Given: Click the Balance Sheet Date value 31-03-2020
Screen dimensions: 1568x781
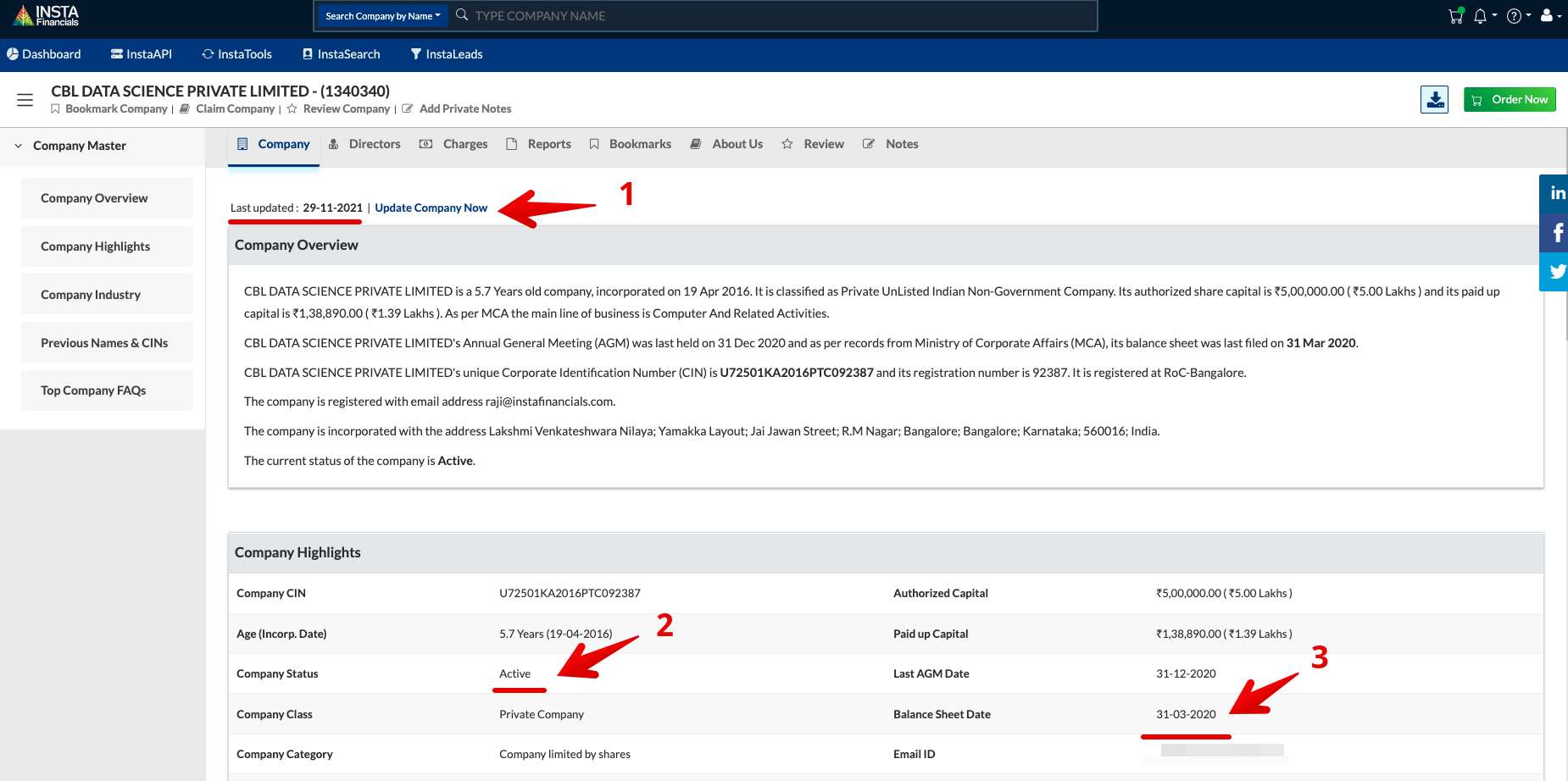Looking at the screenshot, I should [x=1186, y=714].
